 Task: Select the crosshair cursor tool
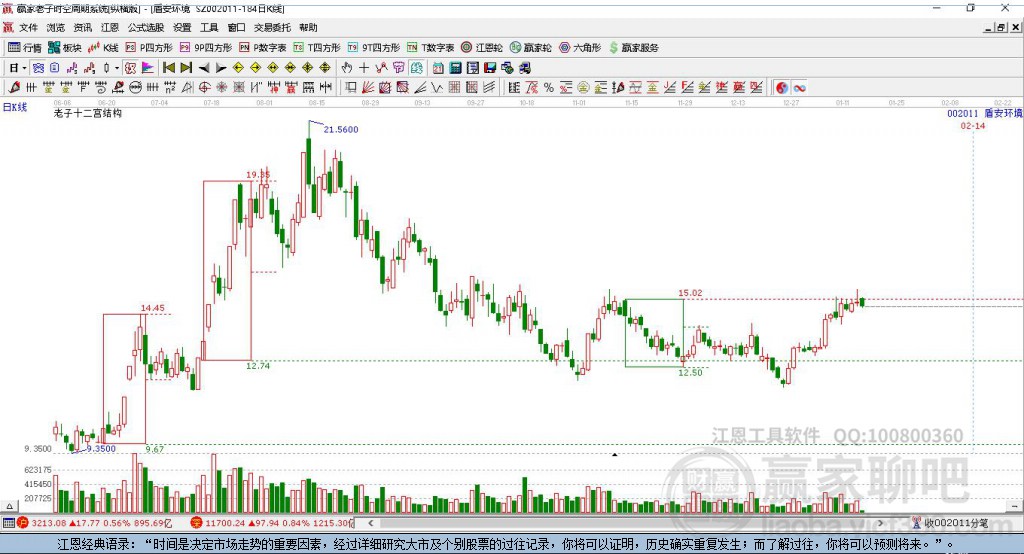(364, 68)
